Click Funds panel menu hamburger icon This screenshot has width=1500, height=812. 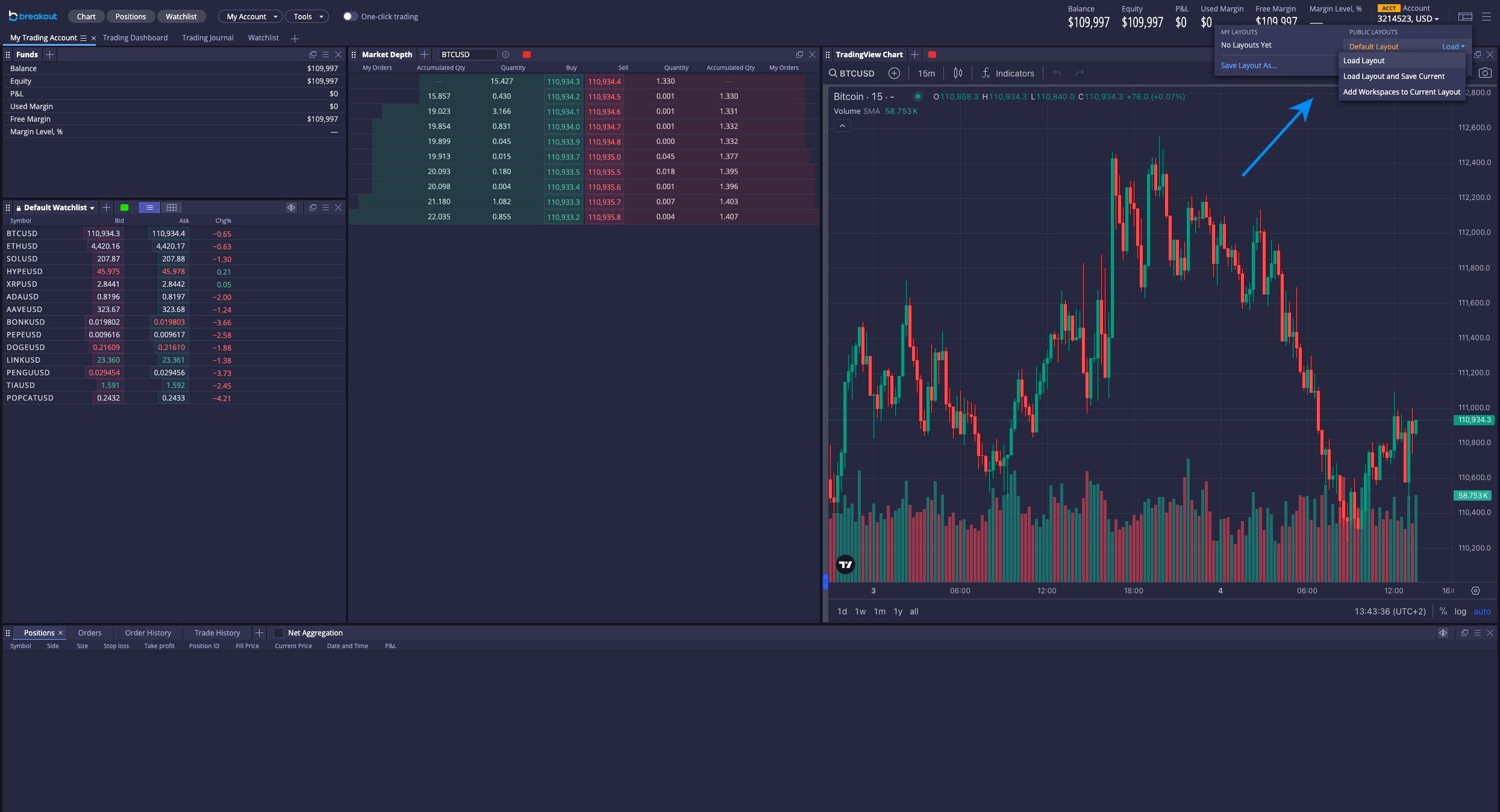[325, 55]
